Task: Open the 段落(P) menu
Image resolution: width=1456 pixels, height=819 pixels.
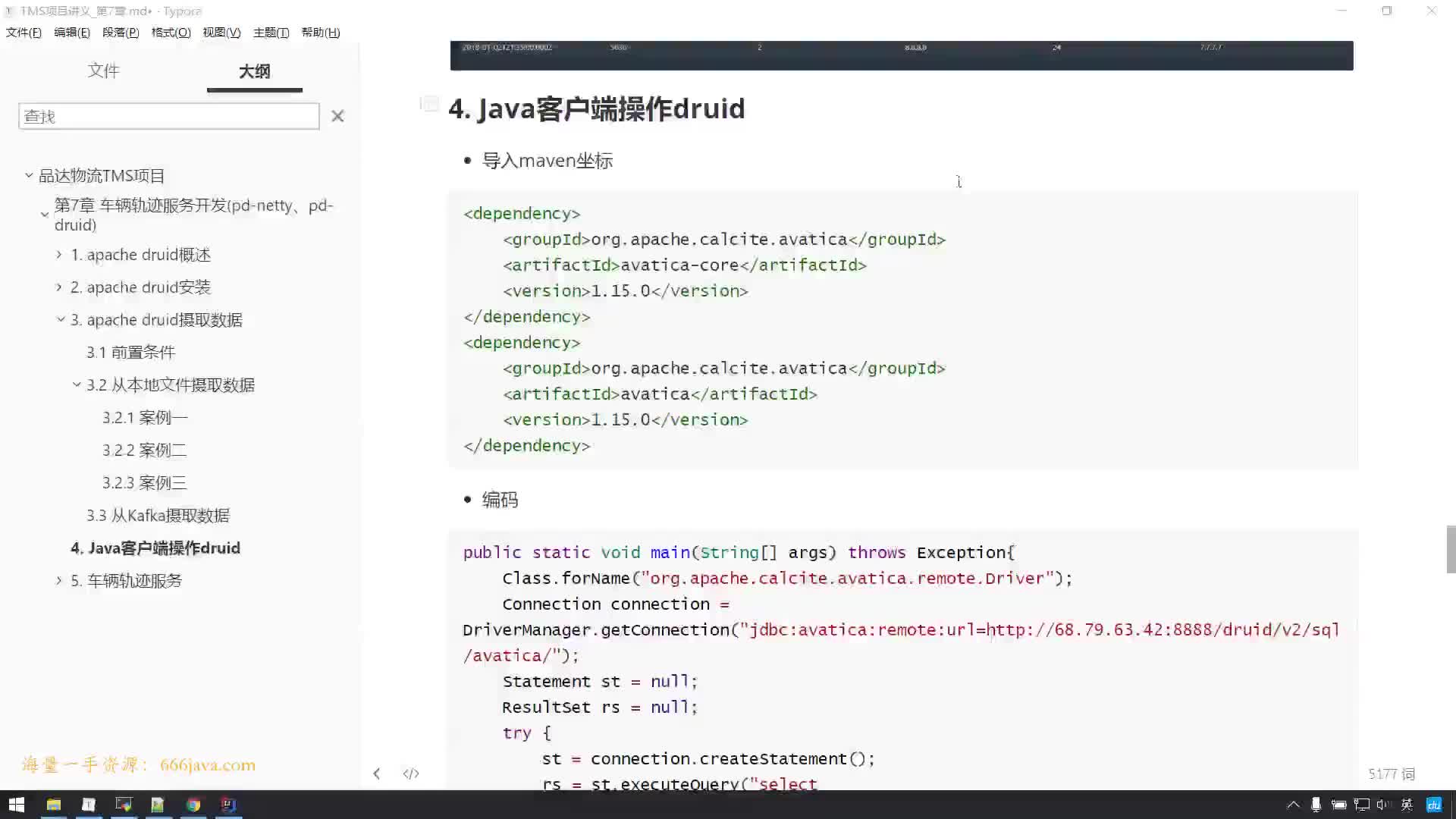Action: [121, 33]
